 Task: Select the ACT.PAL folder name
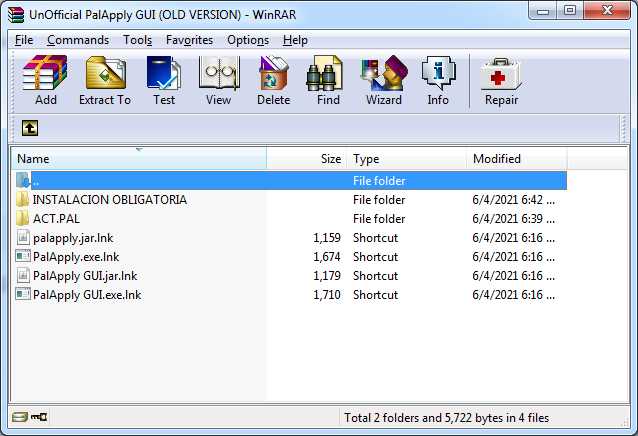(x=56, y=219)
